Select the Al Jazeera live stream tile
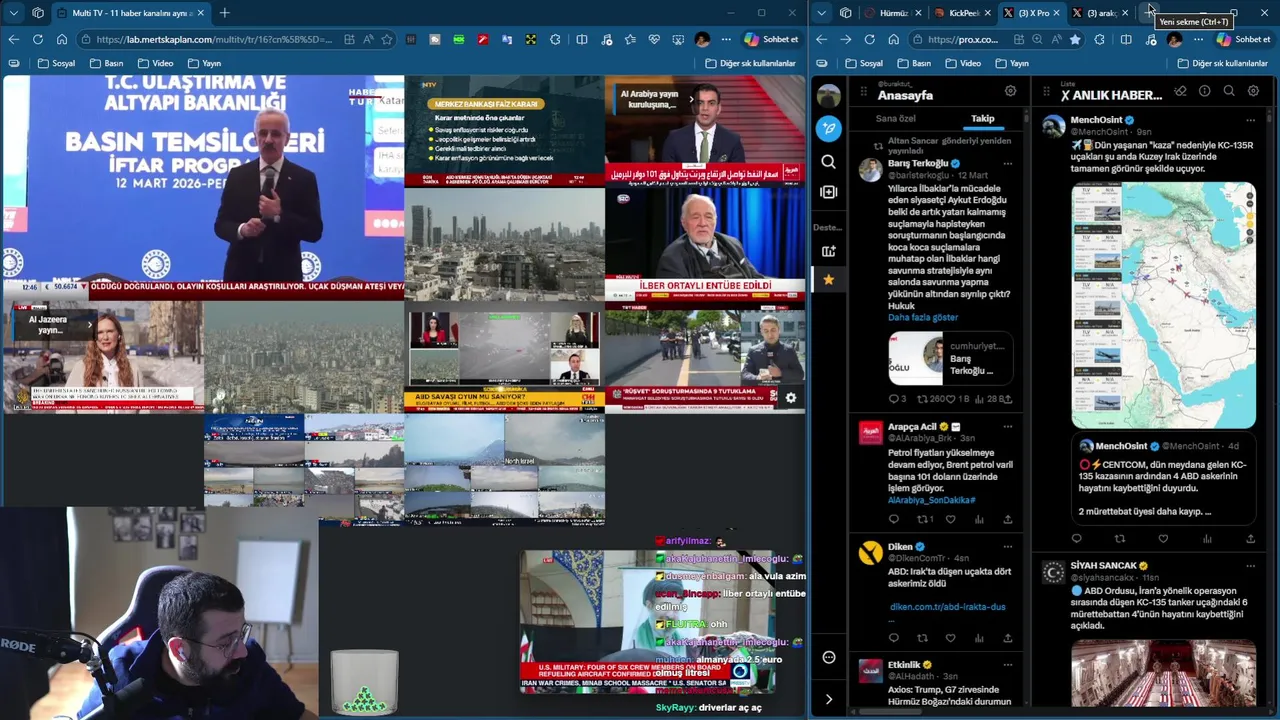 pyautogui.click(x=104, y=357)
